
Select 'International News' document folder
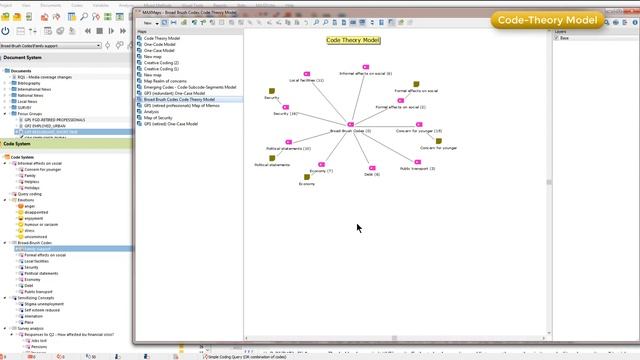34,89
